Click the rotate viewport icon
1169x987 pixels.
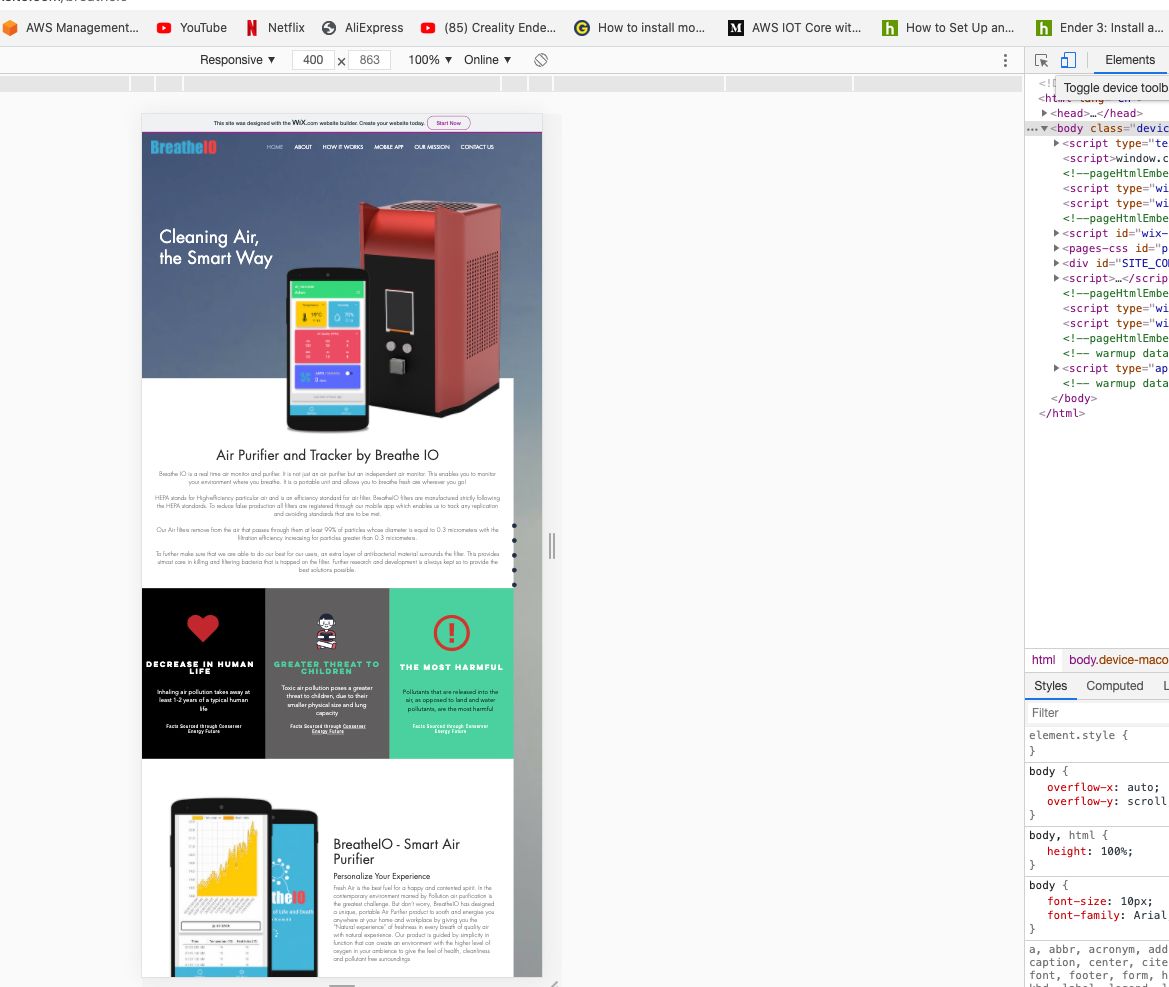coord(541,60)
